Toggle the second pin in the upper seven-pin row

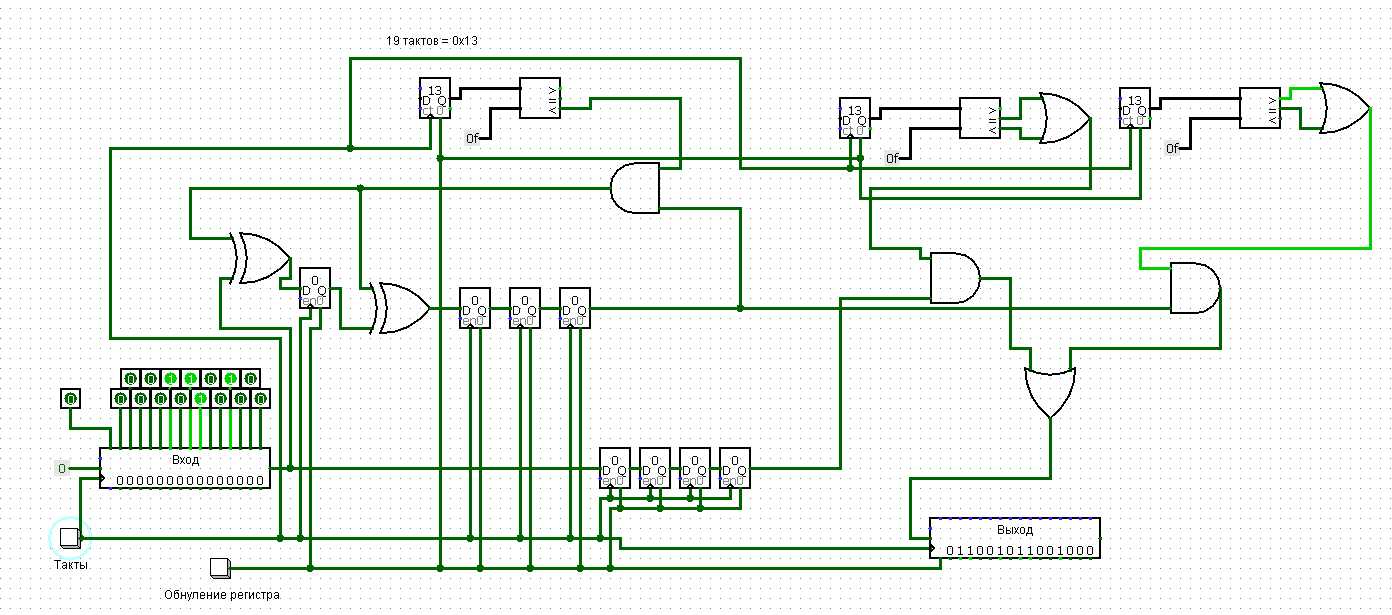click(x=150, y=378)
